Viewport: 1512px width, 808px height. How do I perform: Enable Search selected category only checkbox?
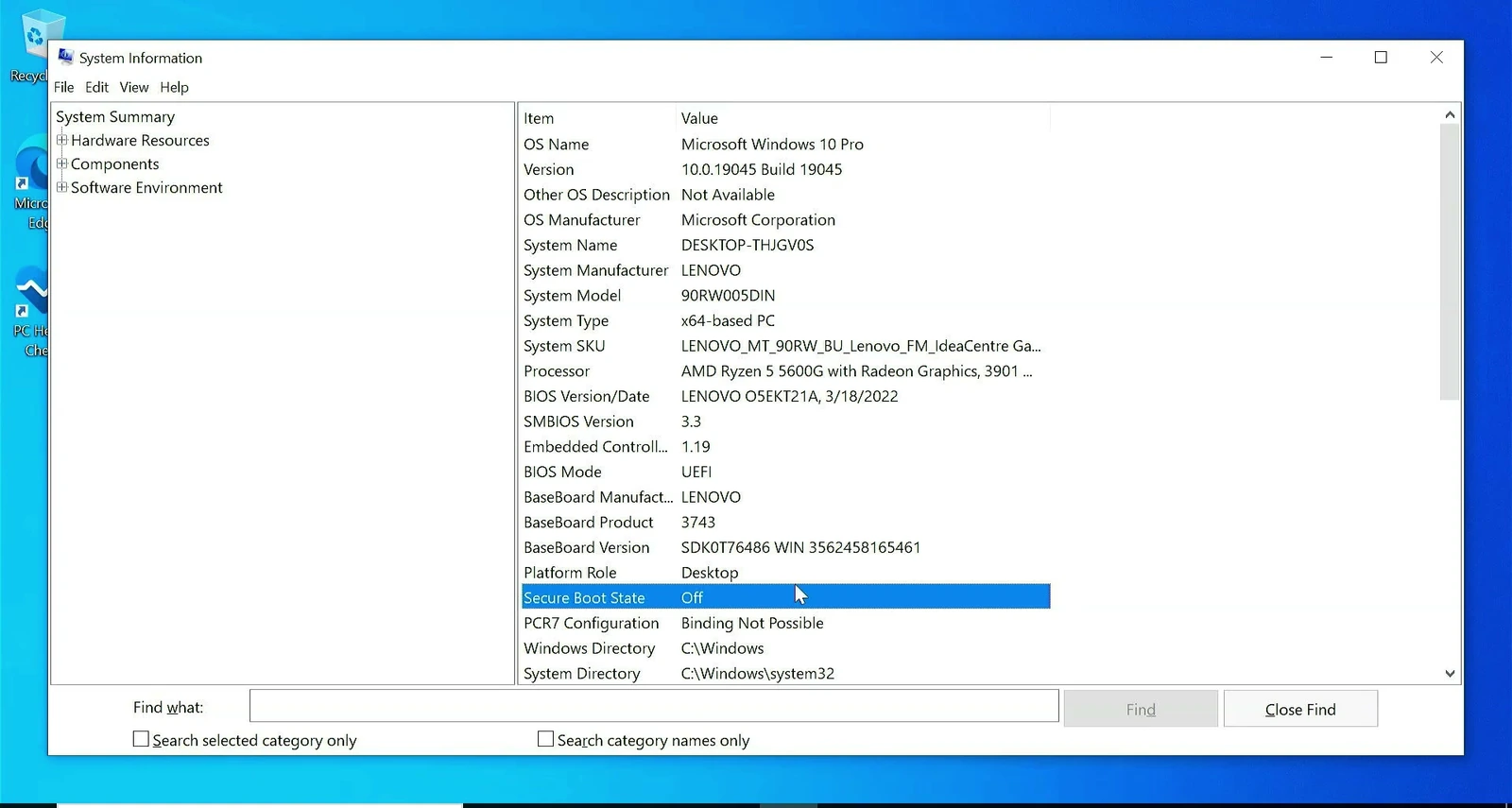tap(141, 739)
